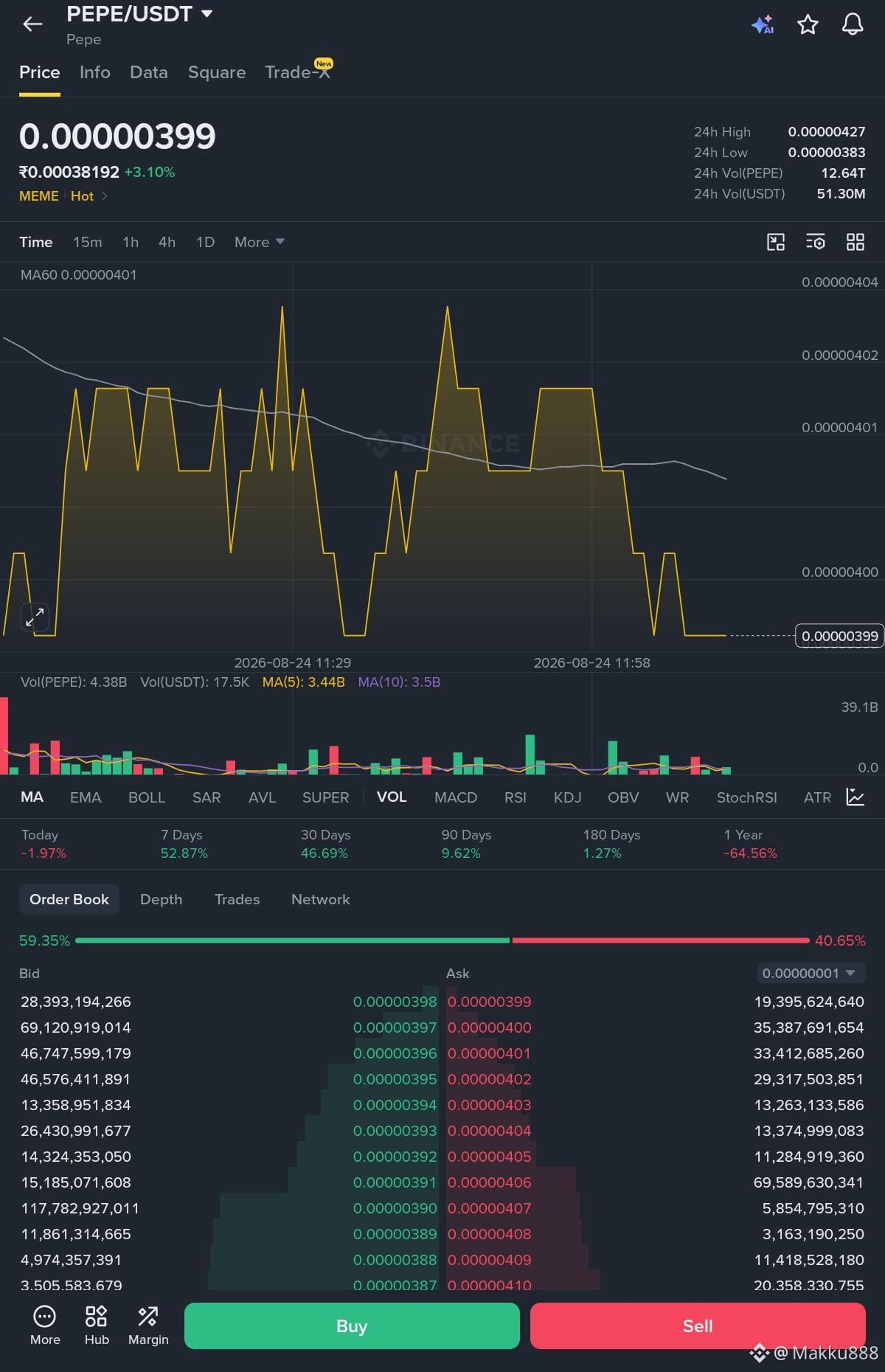Open the MEME Hot tag chevron
This screenshot has height=1372, width=885.
click(x=105, y=196)
